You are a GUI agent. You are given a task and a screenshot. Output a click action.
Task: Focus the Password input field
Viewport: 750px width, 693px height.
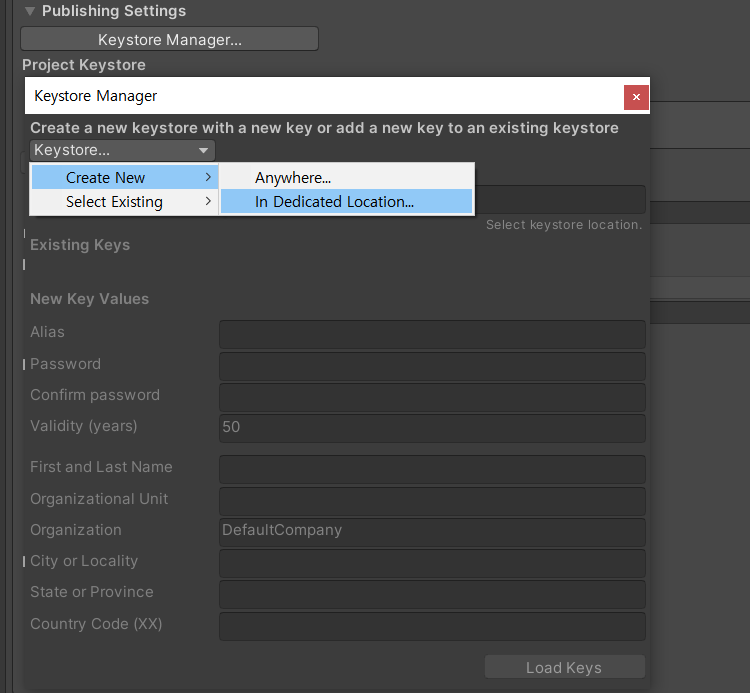(432, 366)
